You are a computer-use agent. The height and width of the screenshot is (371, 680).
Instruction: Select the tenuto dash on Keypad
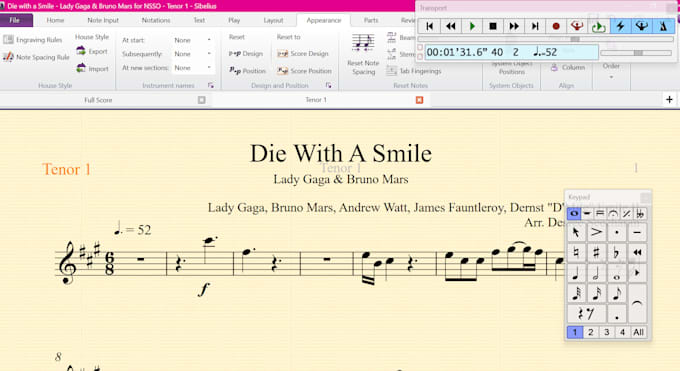click(637, 233)
